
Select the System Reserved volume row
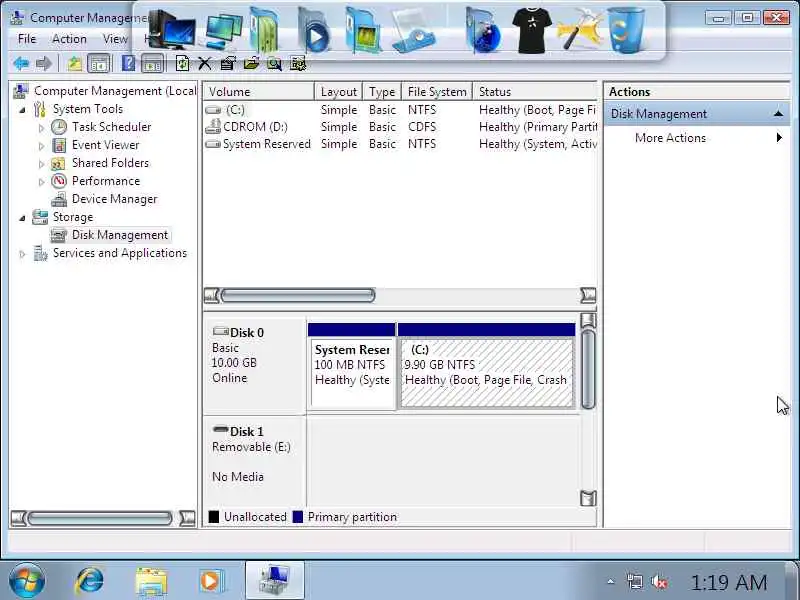pyautogui.click(x=400, y=144)
